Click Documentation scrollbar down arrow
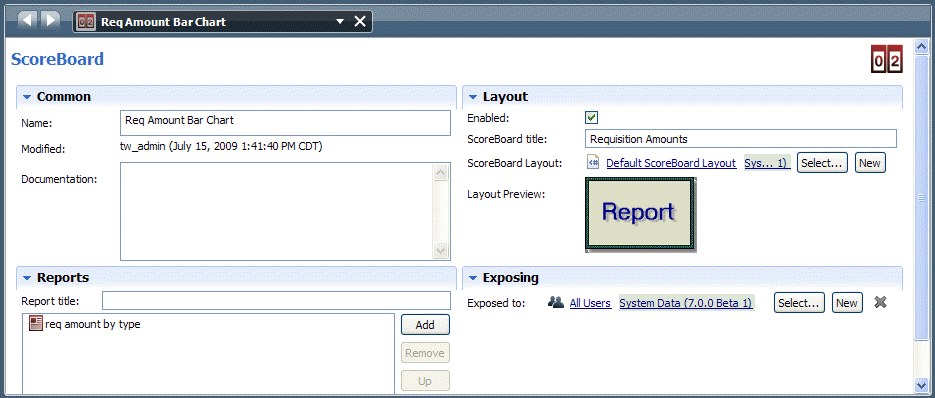 [x=441, y=251]
